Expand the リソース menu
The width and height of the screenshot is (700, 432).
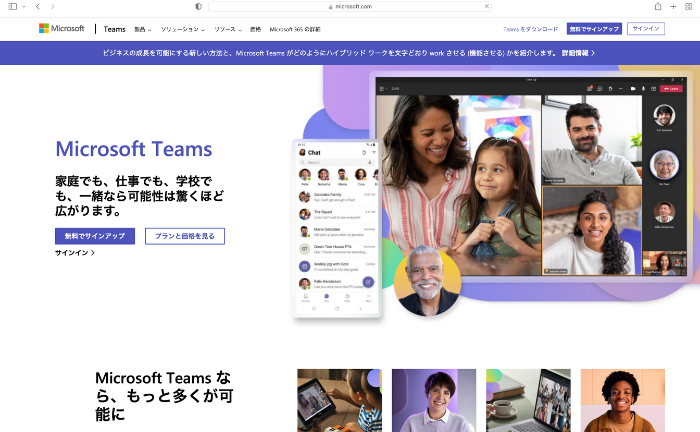point(228,29)
